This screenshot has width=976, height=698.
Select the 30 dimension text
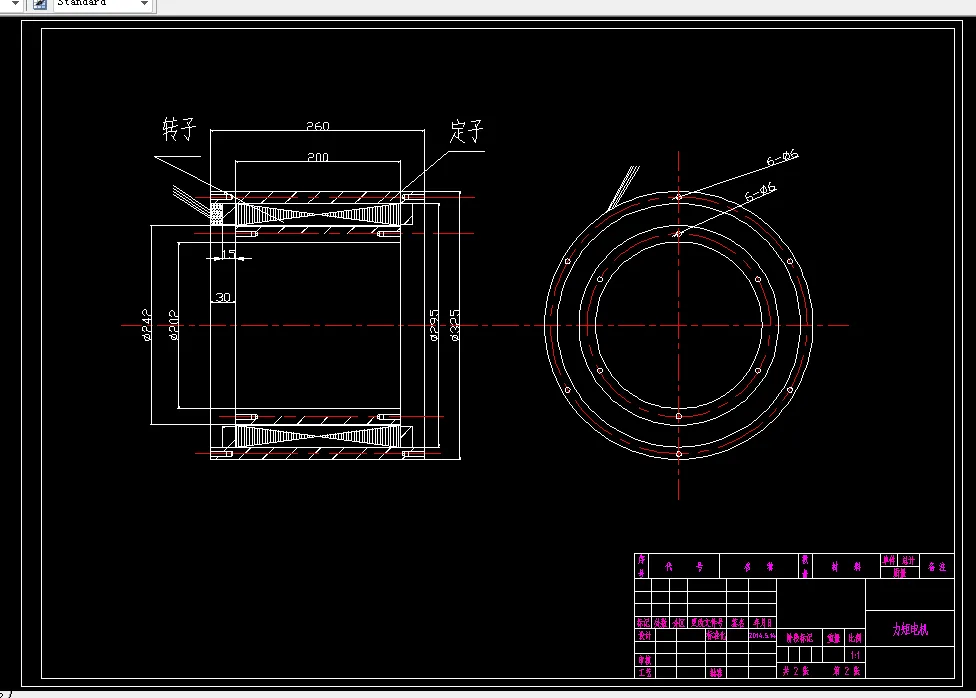223,297
